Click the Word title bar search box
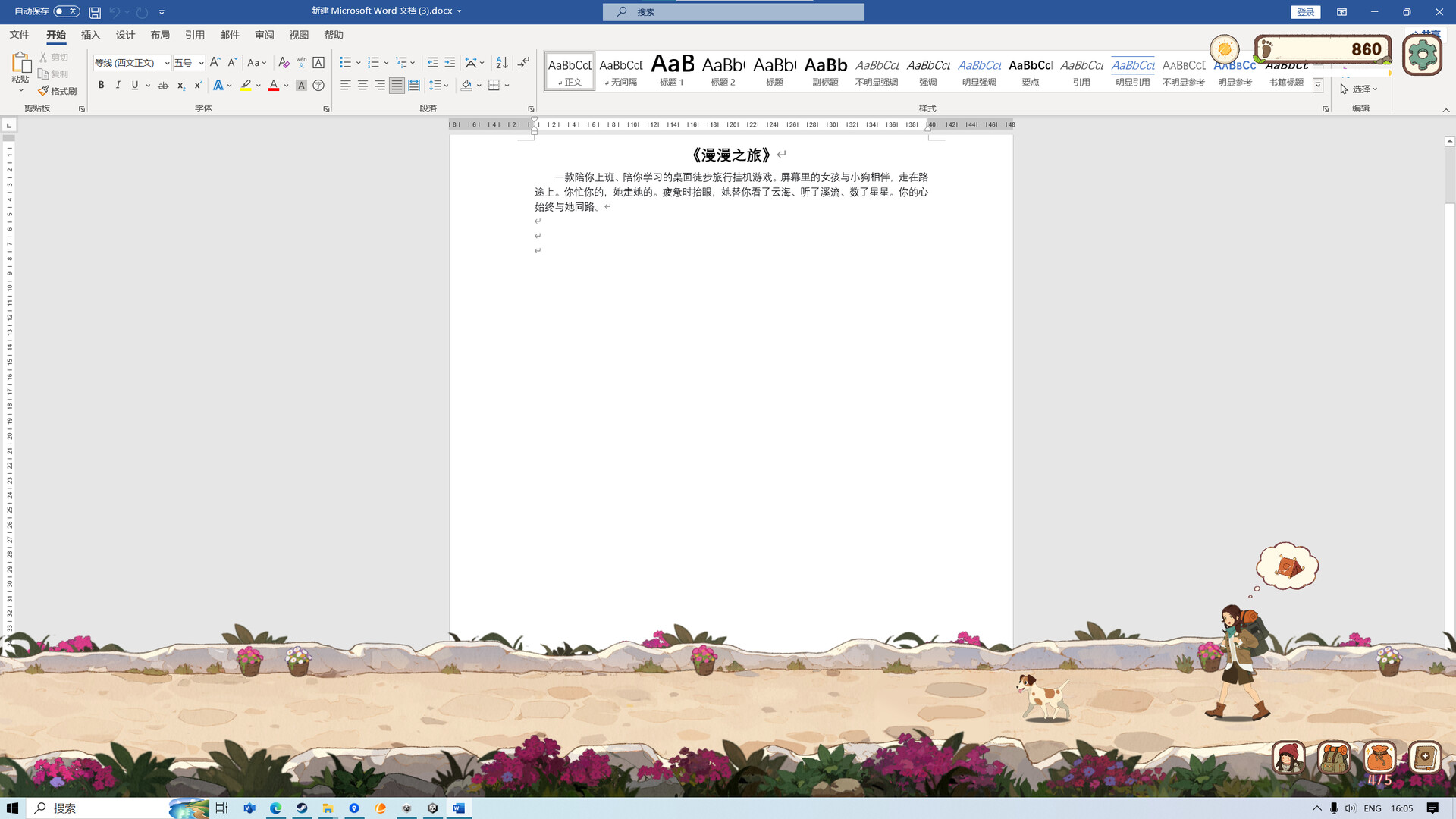The image size is (1456, 819). pos(733,12)
